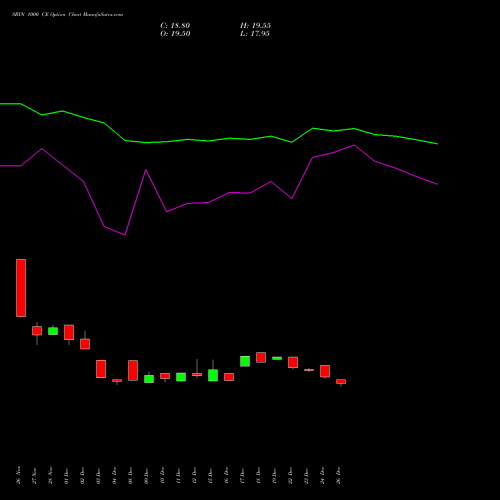The height and width of the screenshot is (500, 500).
Task: Click the low value 'L: 17.95'
Action: click(x=255, y=34)
